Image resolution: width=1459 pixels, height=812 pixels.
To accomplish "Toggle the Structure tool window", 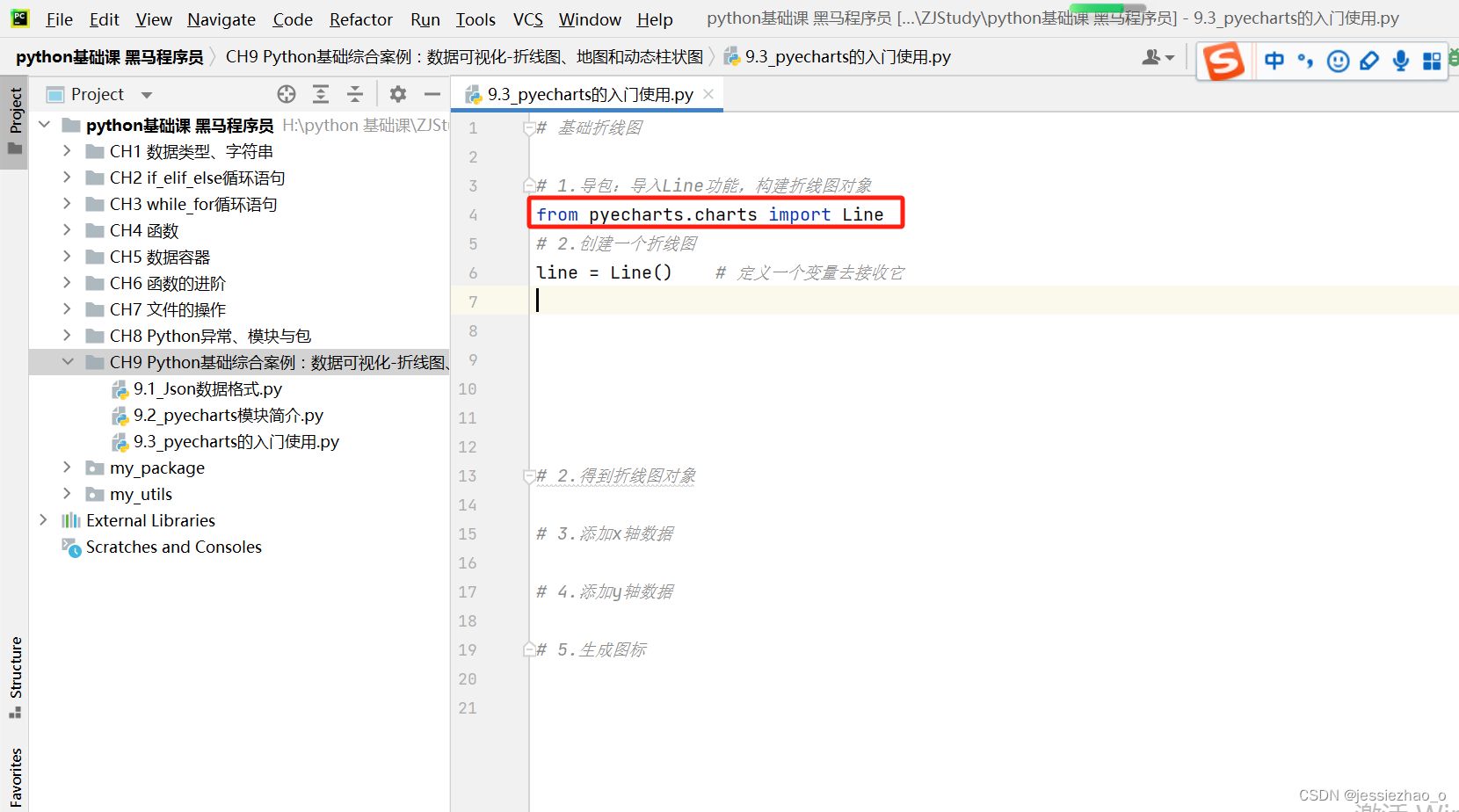I will pos(14,677).
